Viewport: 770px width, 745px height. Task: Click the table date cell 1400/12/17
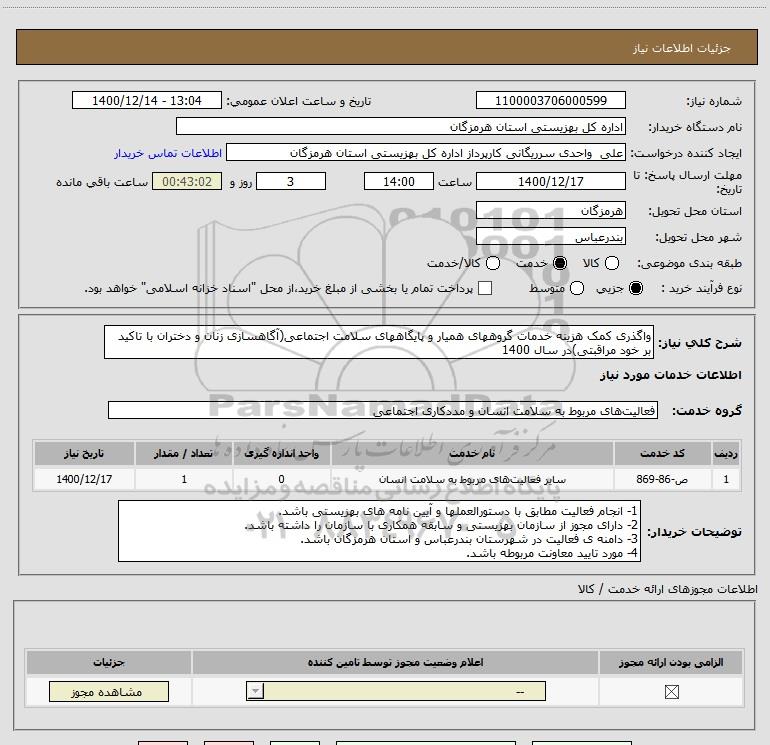[84, 479]
